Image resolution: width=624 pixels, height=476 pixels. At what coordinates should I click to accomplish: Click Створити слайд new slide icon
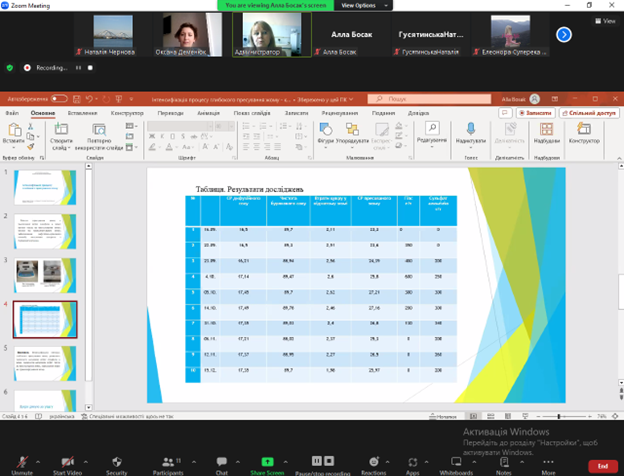pyautogui.click(x=61, y=129)
